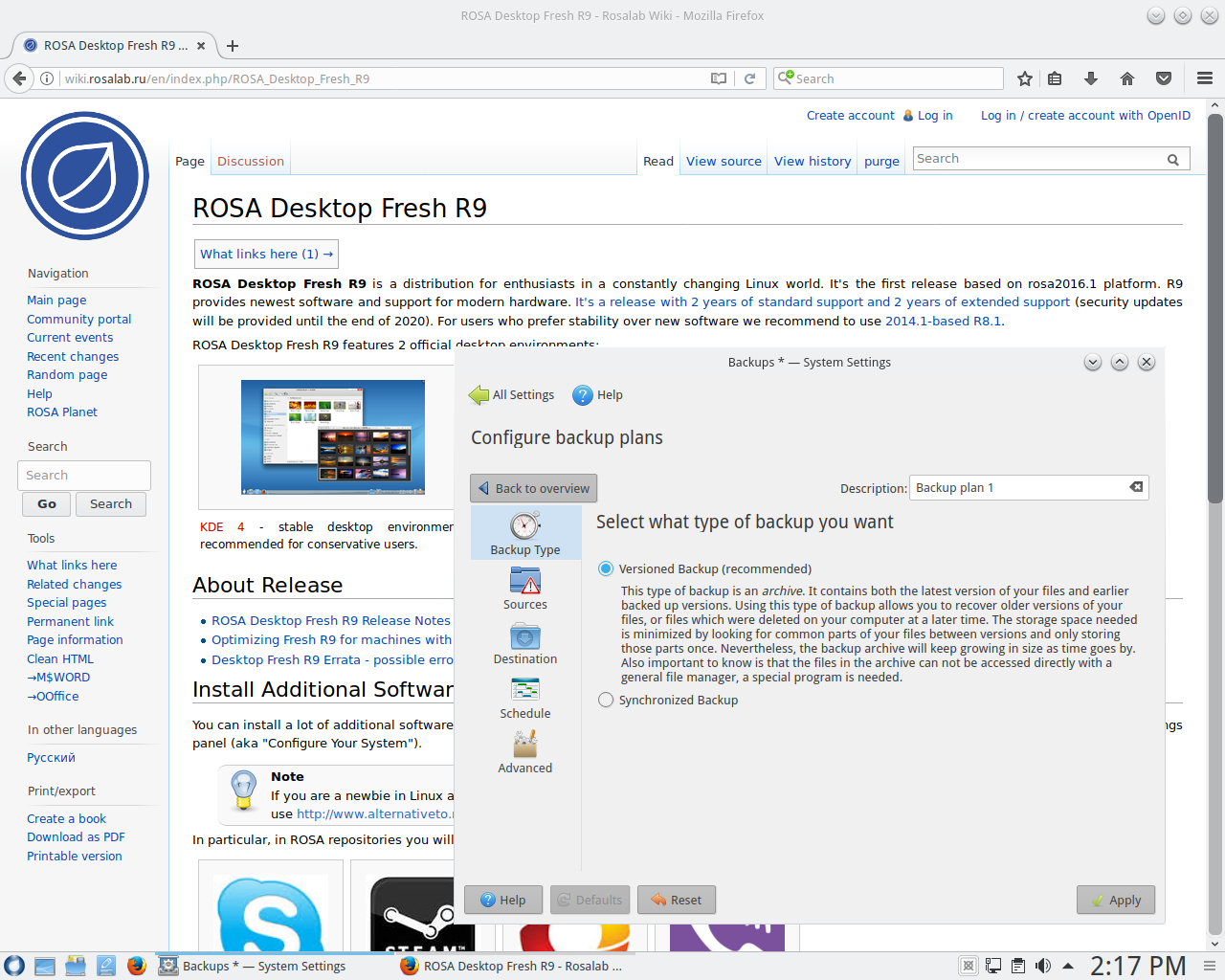Open Download as PDF link
This screenshot has width=1225, height=980.
point(76,836)
